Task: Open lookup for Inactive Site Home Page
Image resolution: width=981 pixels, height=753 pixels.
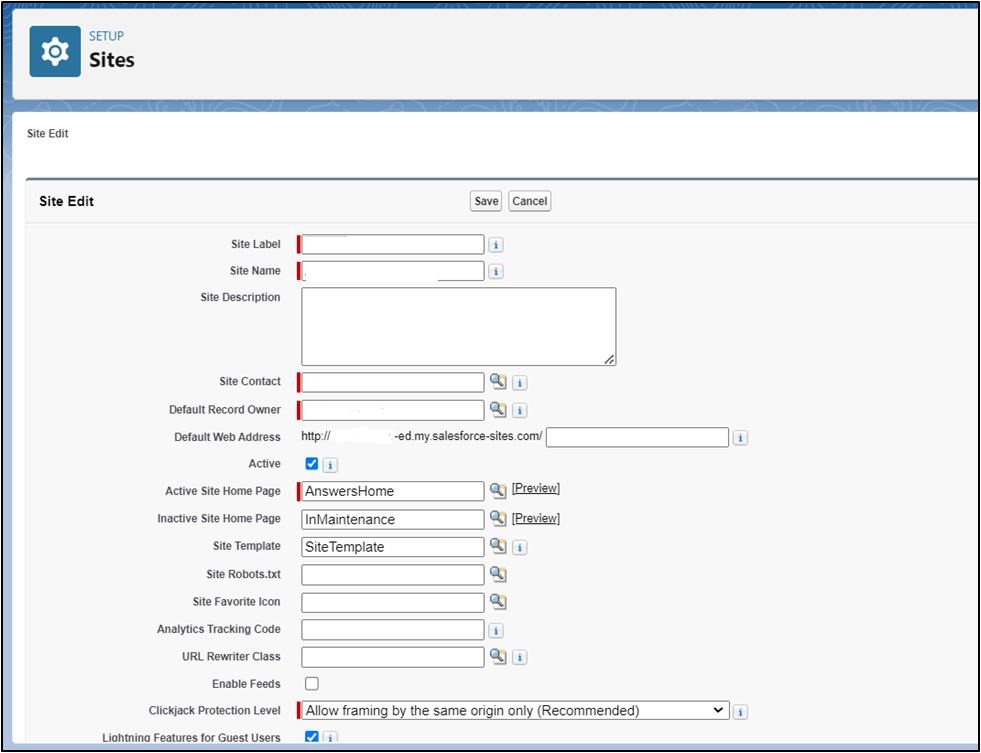Action: pos(498,518)
